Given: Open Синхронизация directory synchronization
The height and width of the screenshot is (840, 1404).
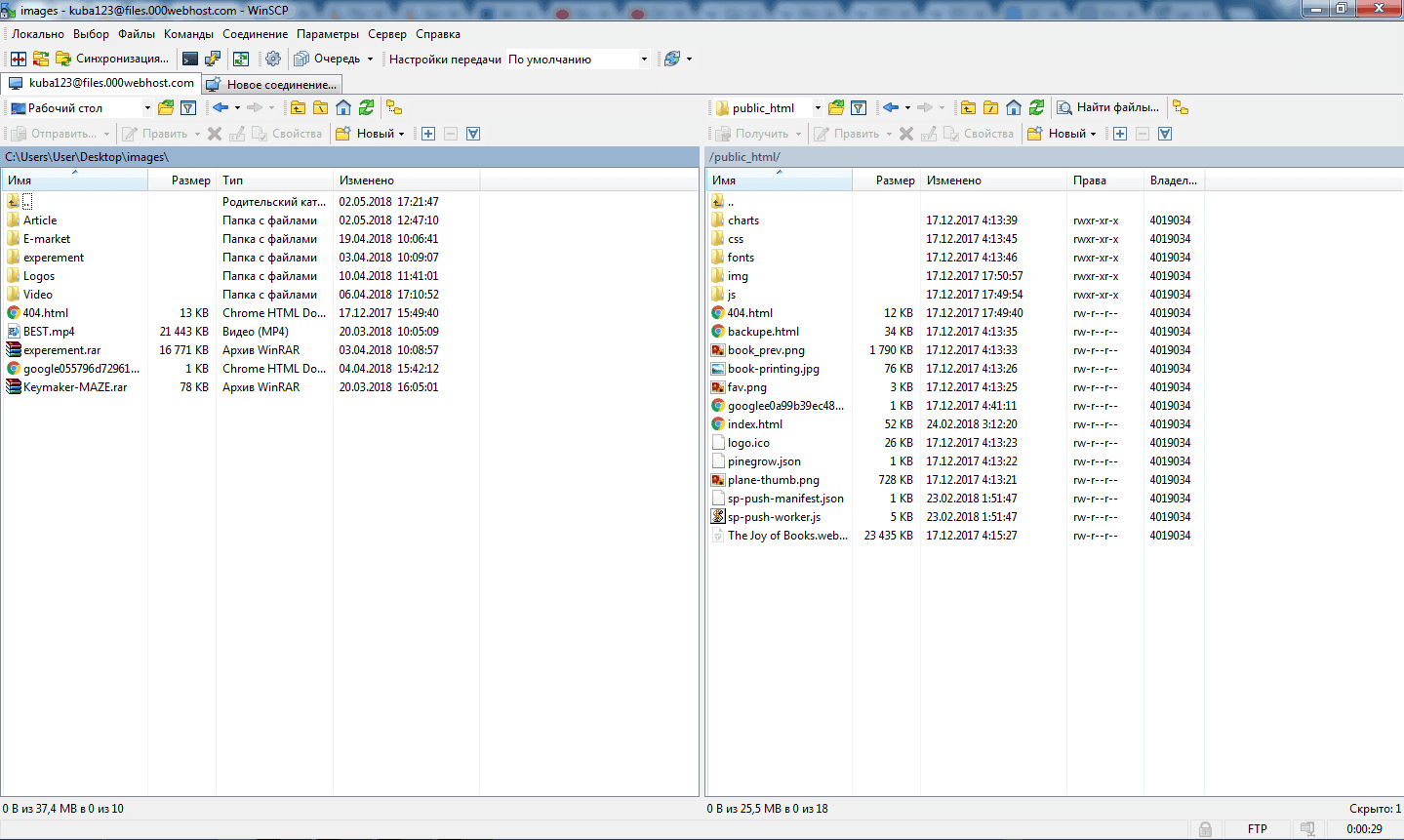Looking at the screenshot, I should (112, 59).
